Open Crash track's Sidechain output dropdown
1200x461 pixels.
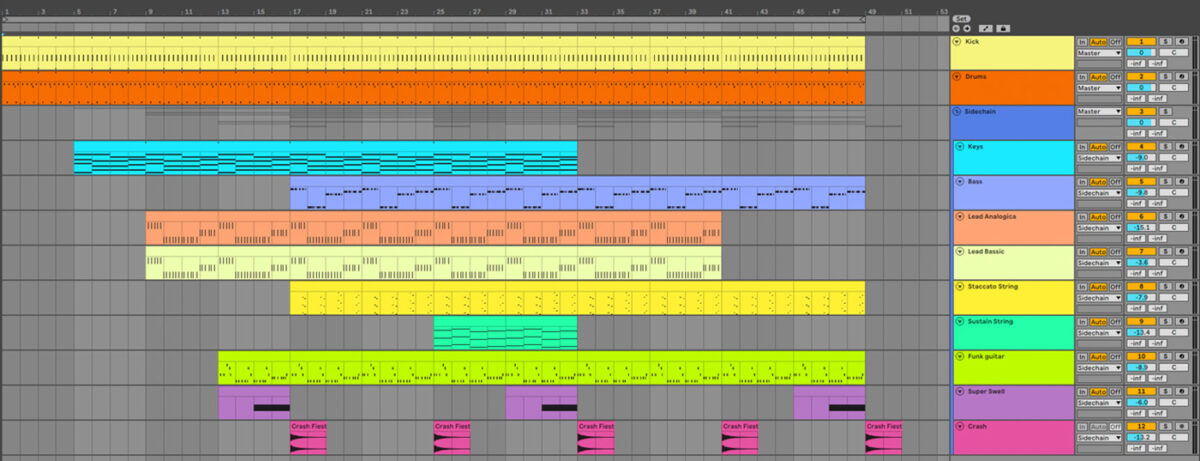[1099, 438]
